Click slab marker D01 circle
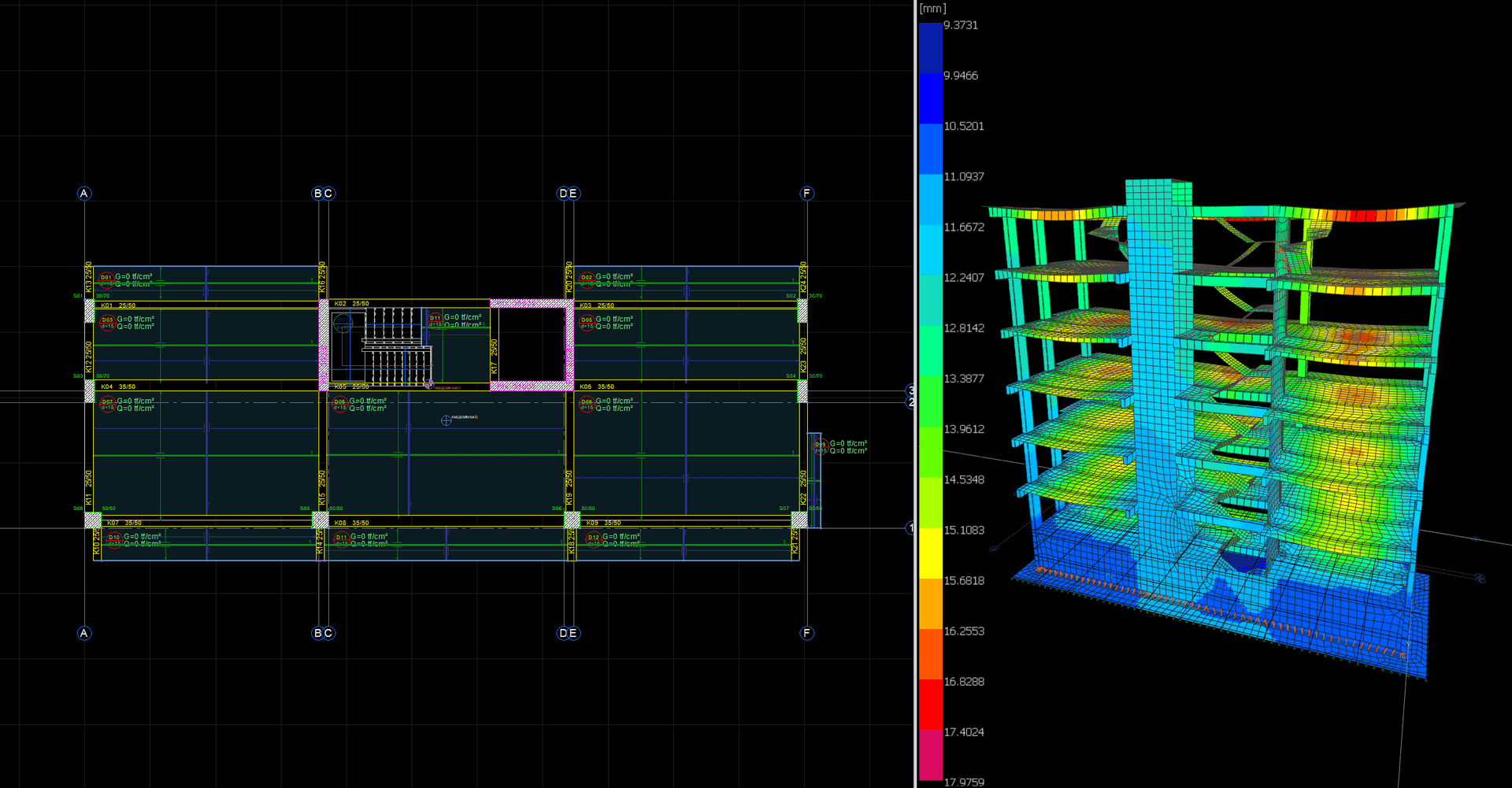This screenshot has width=1512, height=788. pos(106,279)
